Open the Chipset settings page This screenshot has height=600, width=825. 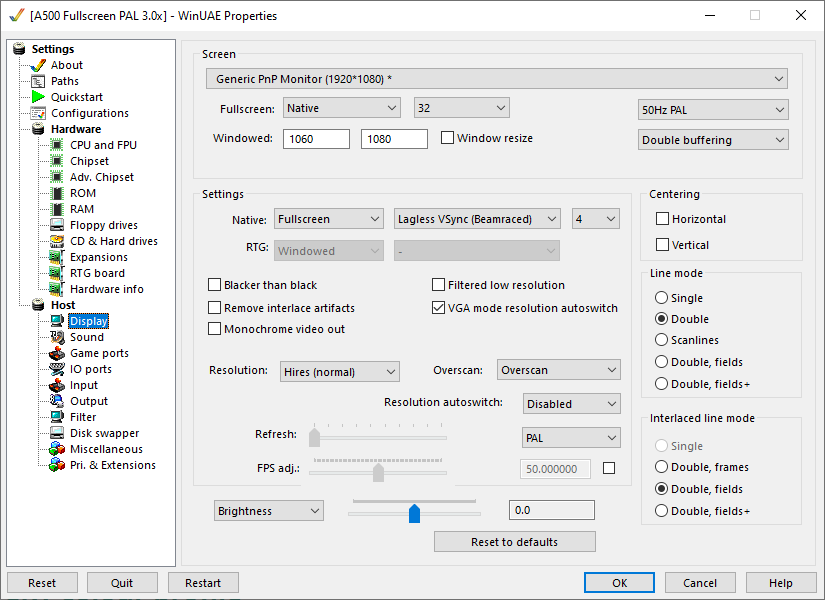click(x=89, y=161)
